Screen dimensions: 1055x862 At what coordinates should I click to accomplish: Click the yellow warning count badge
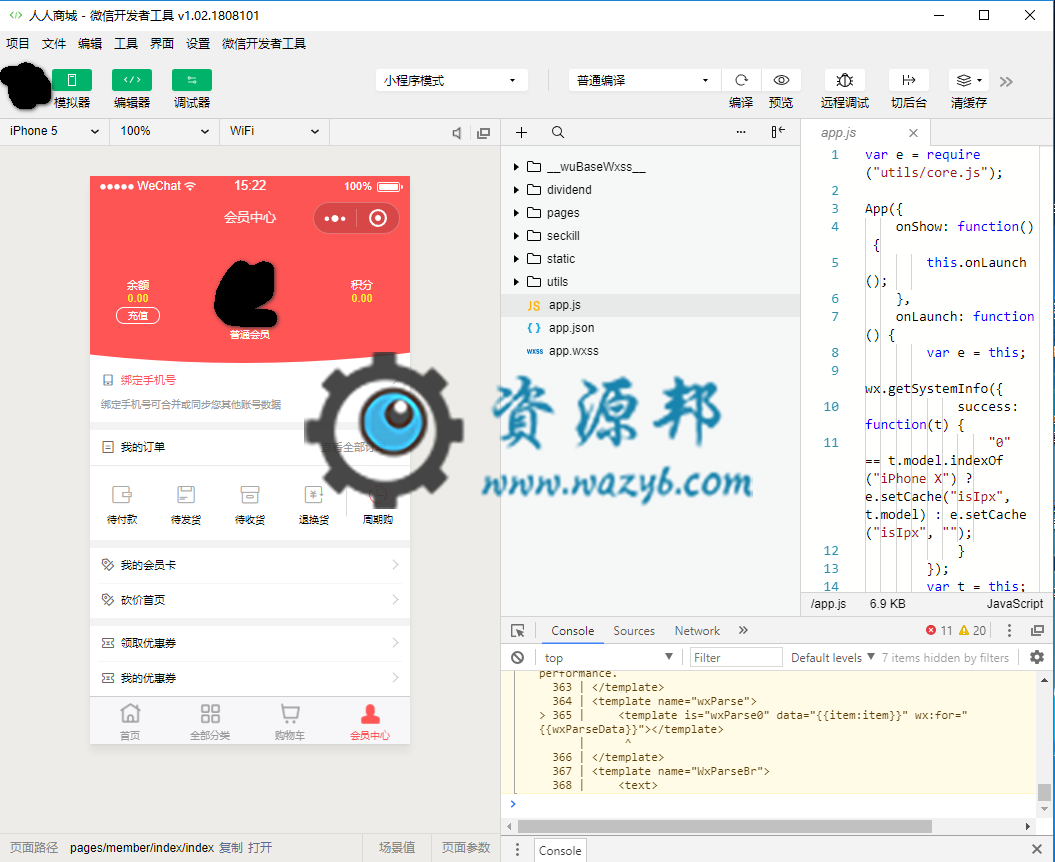click(x=972, y=631)
